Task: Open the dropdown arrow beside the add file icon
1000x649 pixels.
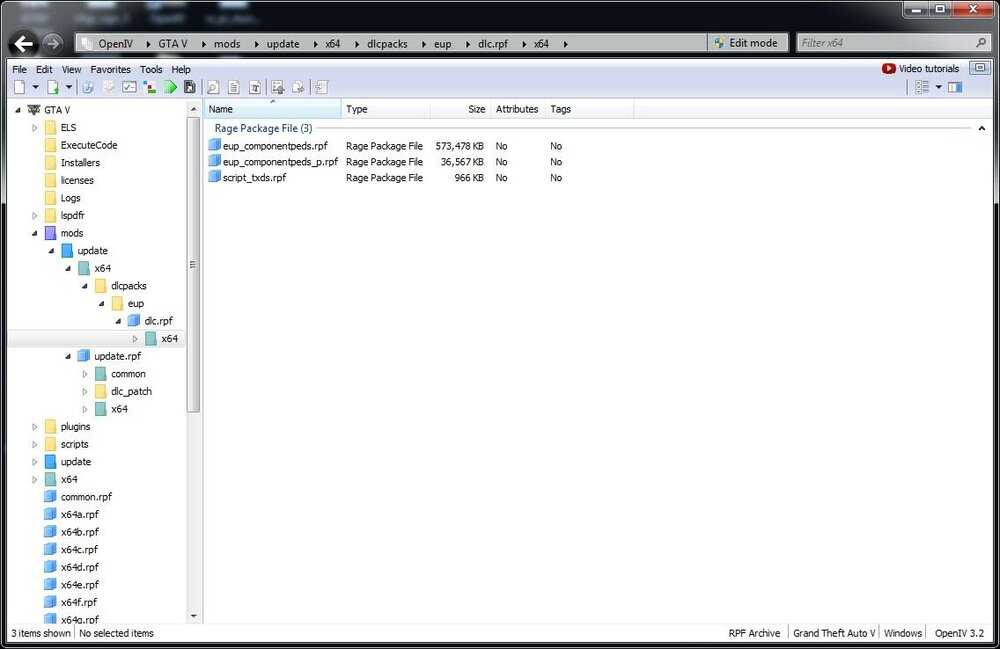Action: (x=69, y=87)
